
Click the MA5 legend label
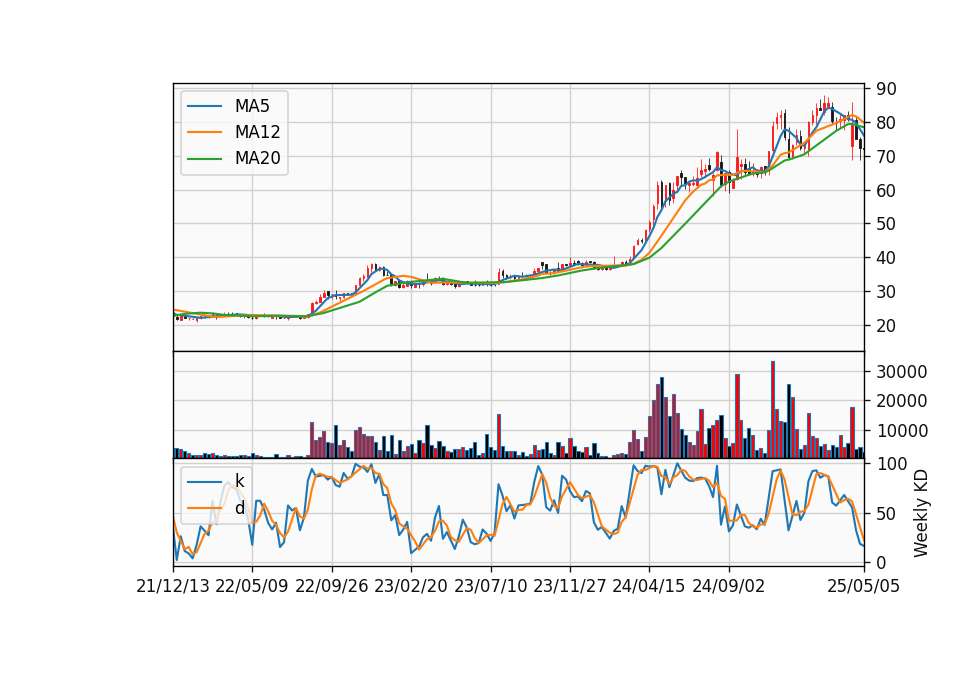coord(252,106)
